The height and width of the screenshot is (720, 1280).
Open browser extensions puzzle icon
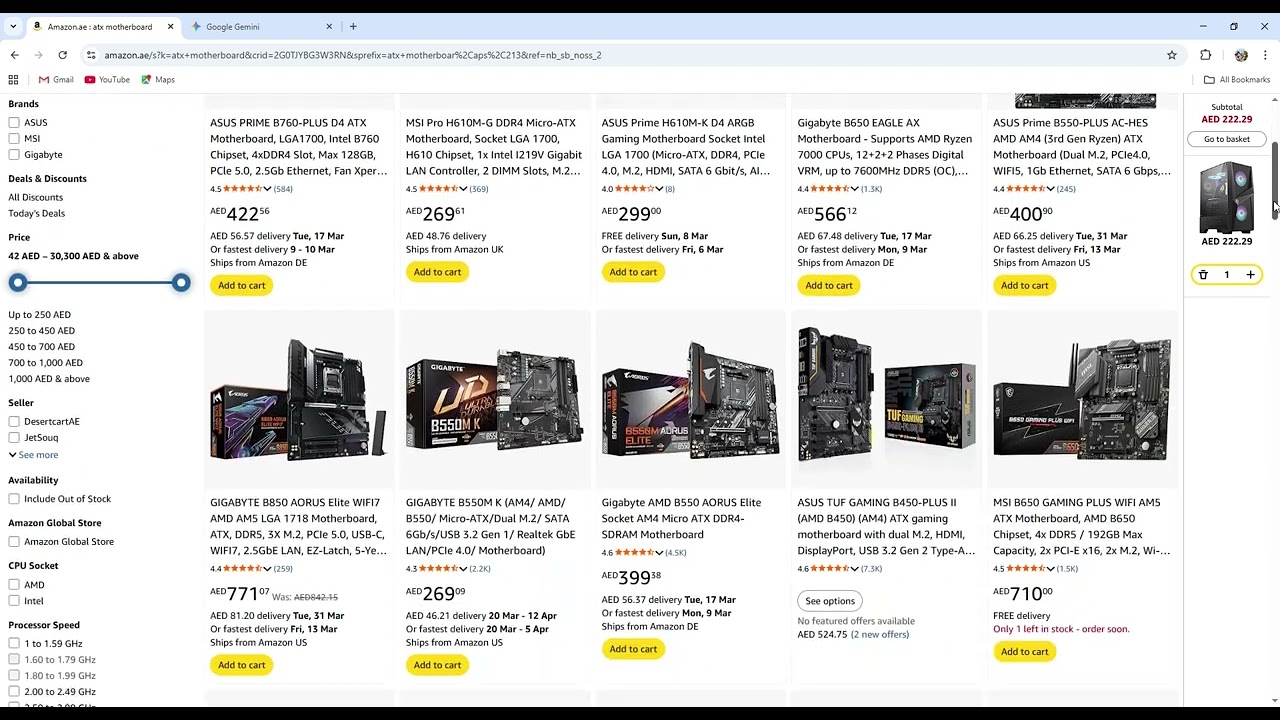pyautogui.click(x=1205, y=55)
